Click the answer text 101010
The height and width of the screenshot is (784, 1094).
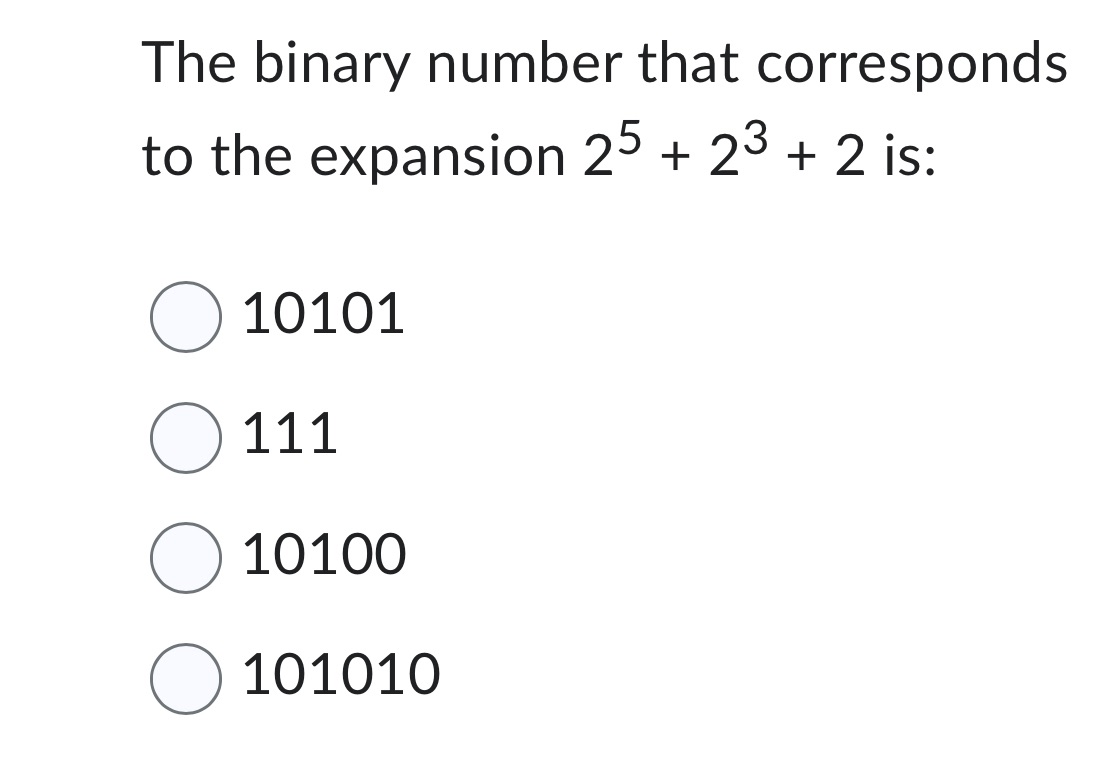click(x=340, y=675)
